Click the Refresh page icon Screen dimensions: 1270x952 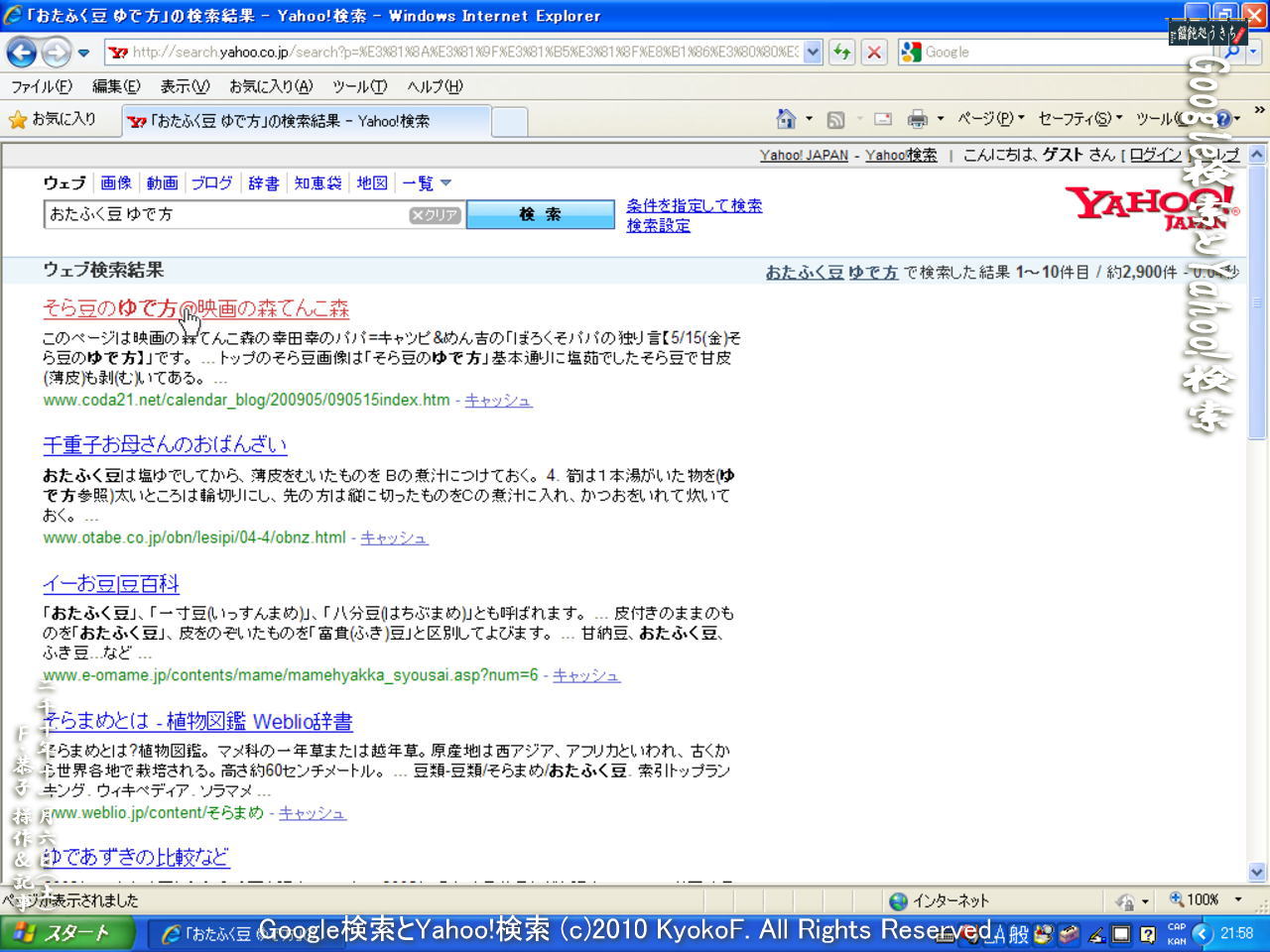842,52
